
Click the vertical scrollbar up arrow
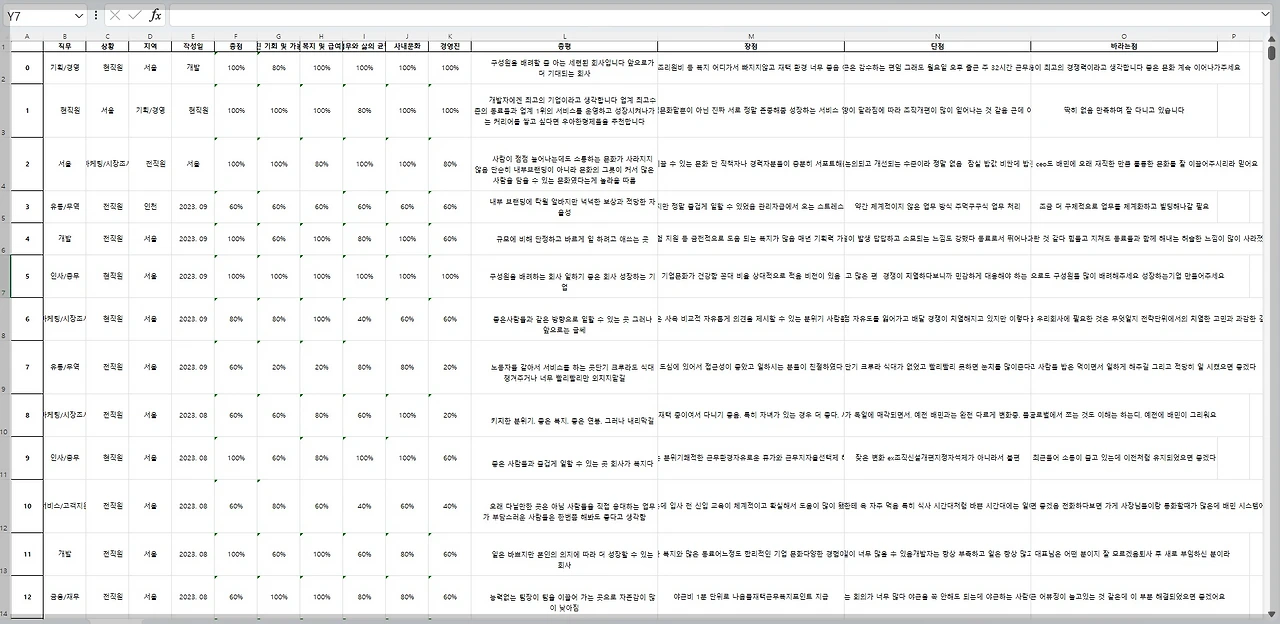[x=1272, y=41]
